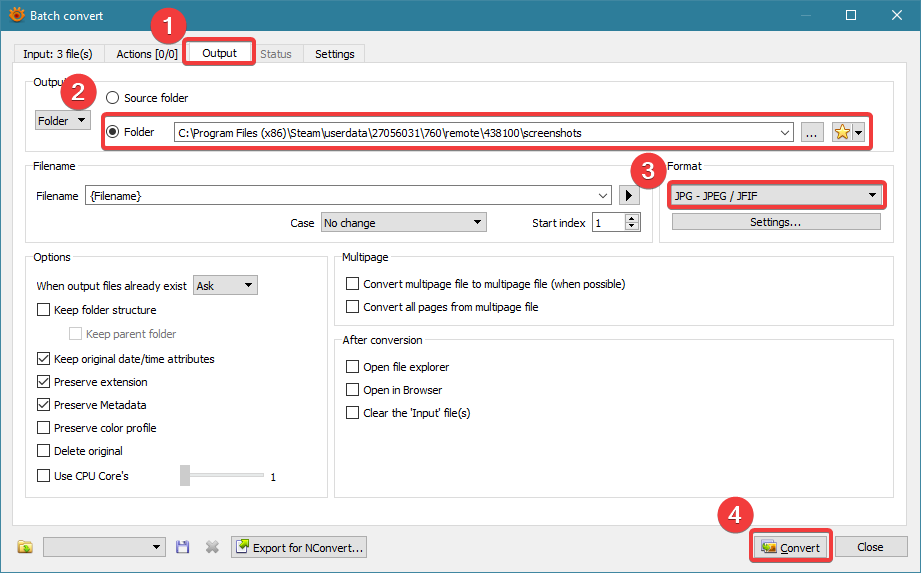Screen dimensions: 921x573
Task: Open the favorite folders star icon
Action: click(842, 133)
